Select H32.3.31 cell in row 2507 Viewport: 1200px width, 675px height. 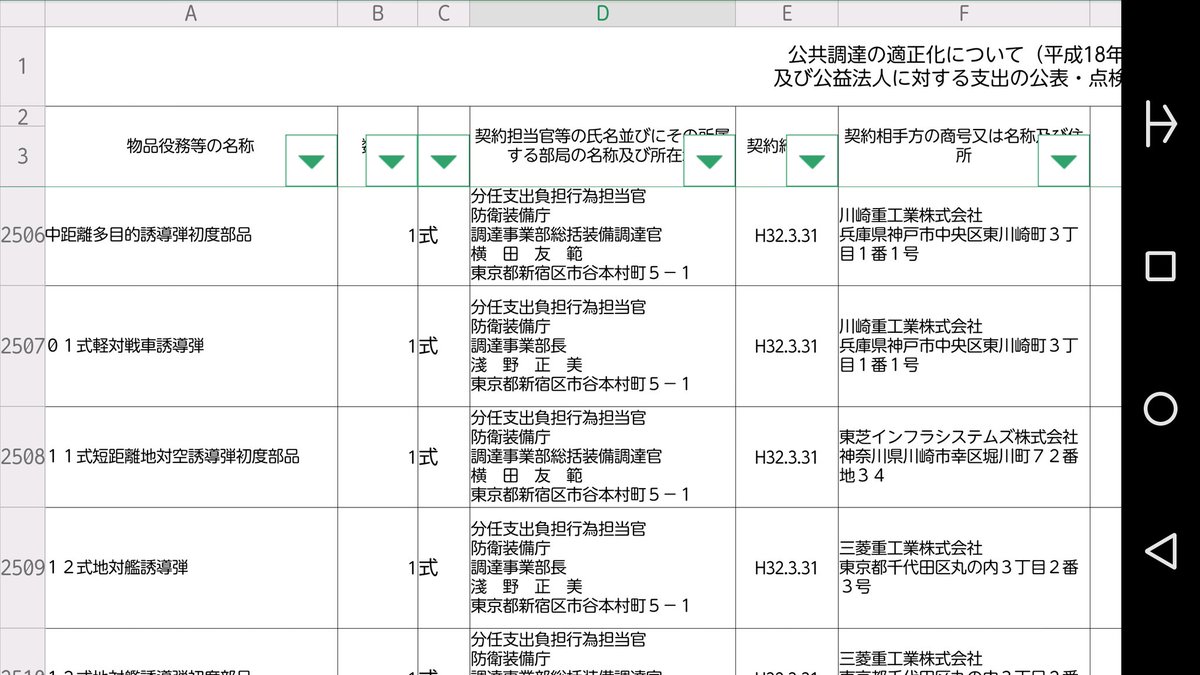[x=787, y=346]
